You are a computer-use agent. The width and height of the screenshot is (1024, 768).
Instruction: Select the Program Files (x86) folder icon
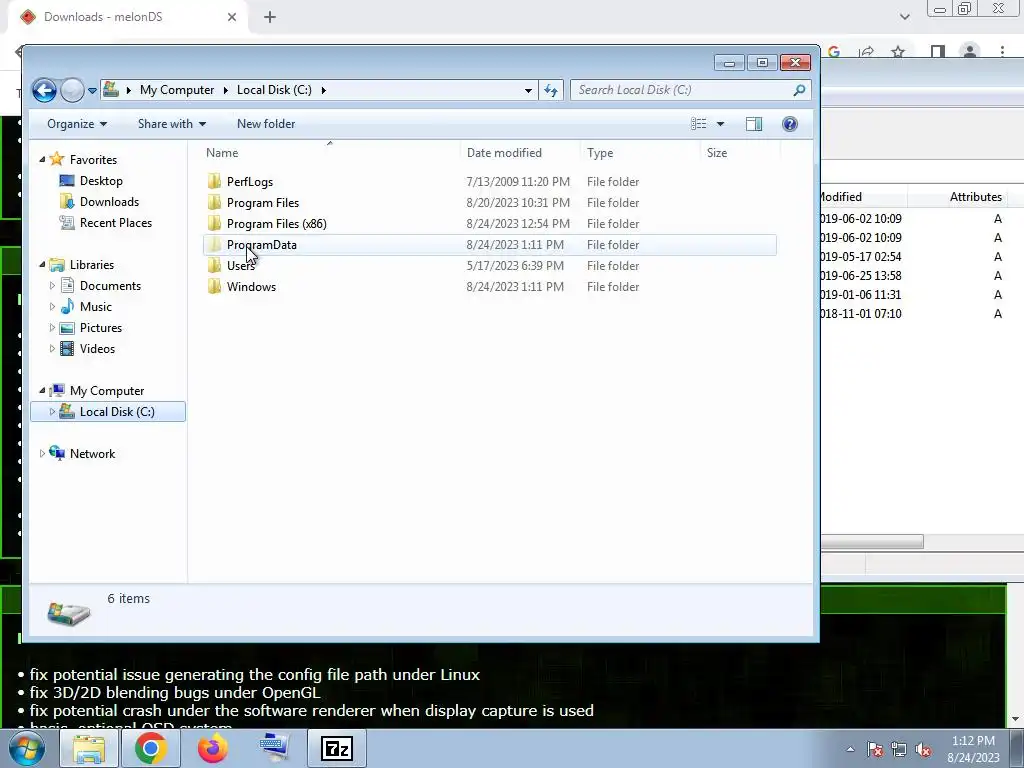pyautogui.click(x=214, y=223)
